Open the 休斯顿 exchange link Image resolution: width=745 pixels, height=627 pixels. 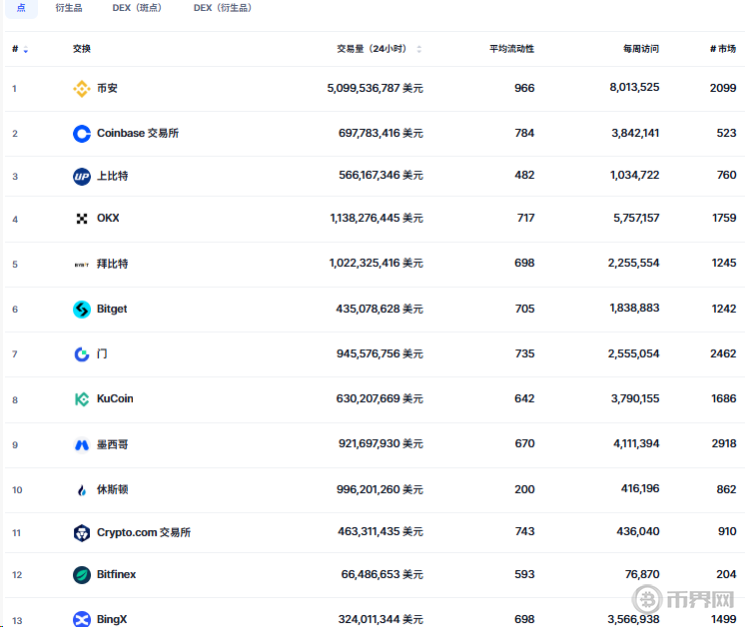tap(113, 489)
